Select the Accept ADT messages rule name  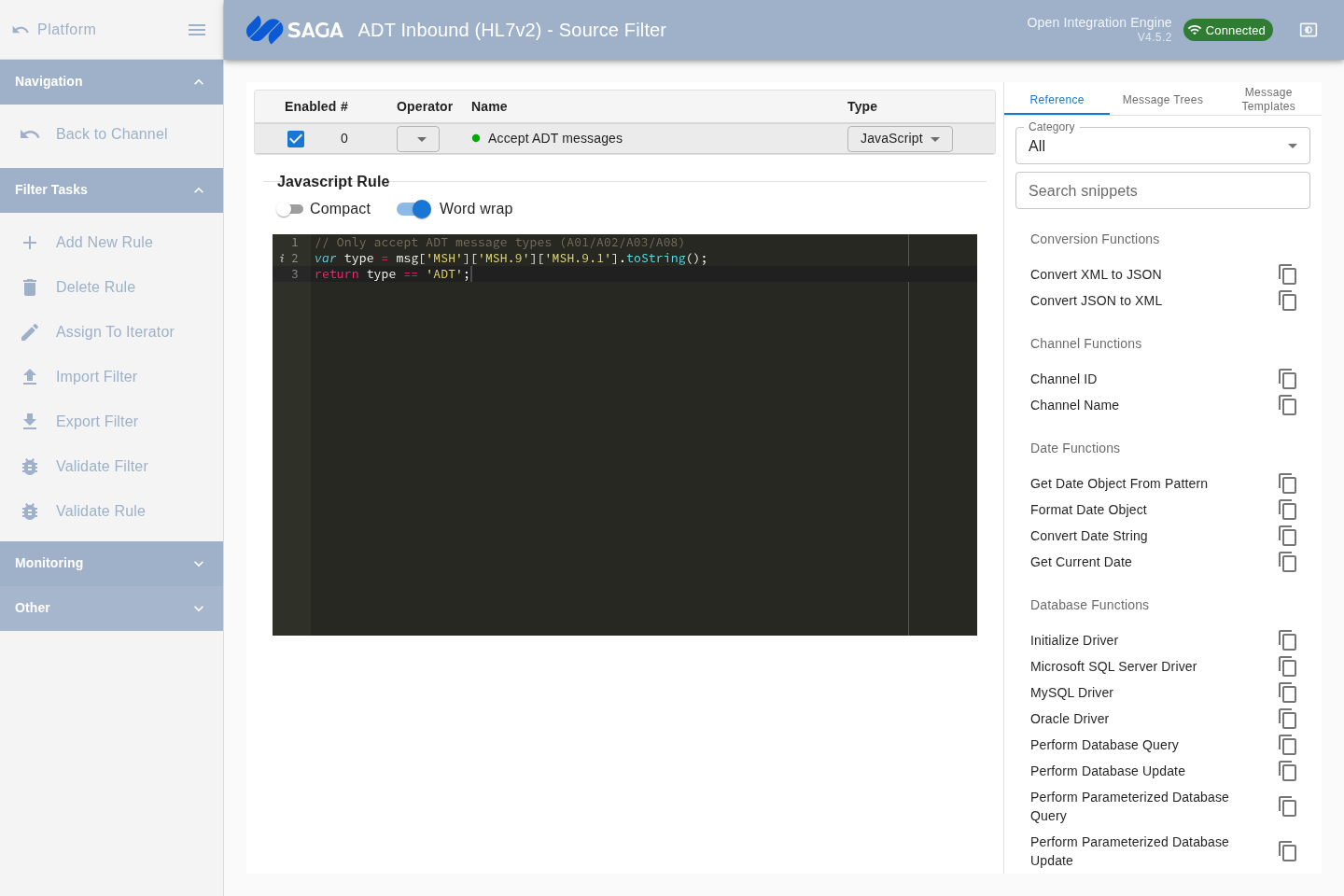(555, 138)
